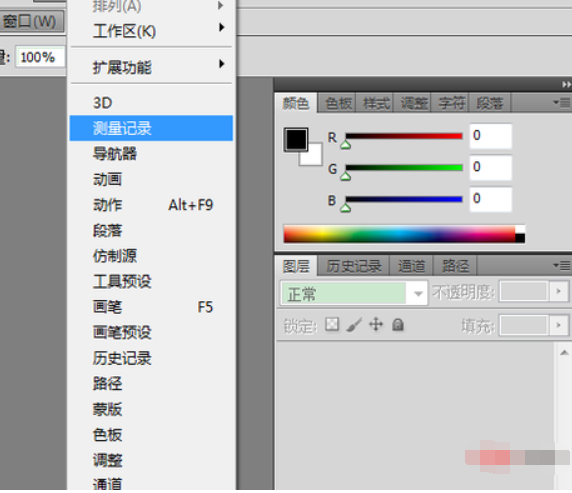
Task: Collapse panels with double-arrow icon
Action: click(566, 85)
